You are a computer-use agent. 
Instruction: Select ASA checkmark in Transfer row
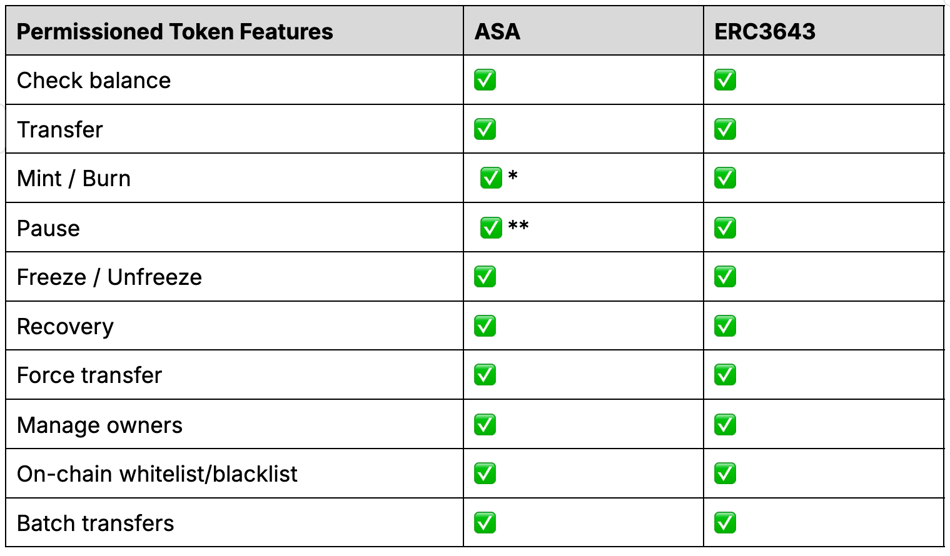[x=485, y=129]
